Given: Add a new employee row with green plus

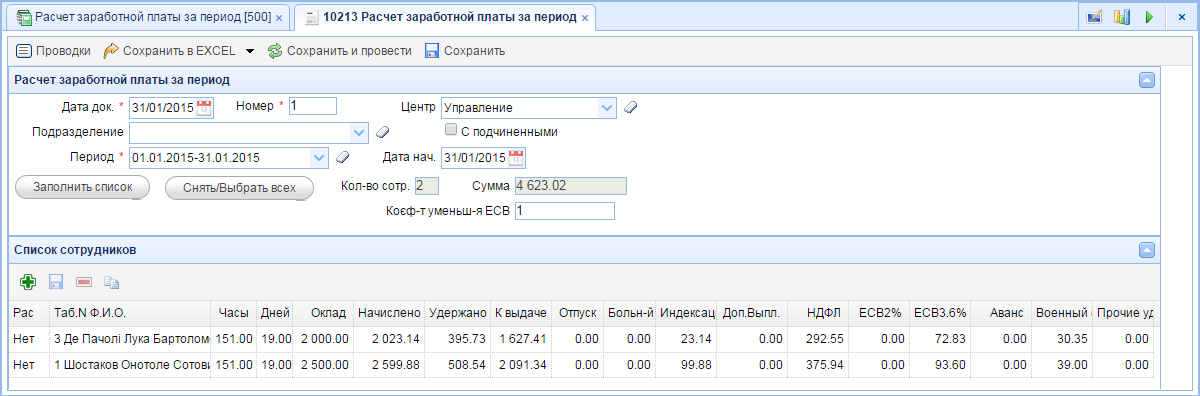Looking at the screenshot, I should coord(27,283).
